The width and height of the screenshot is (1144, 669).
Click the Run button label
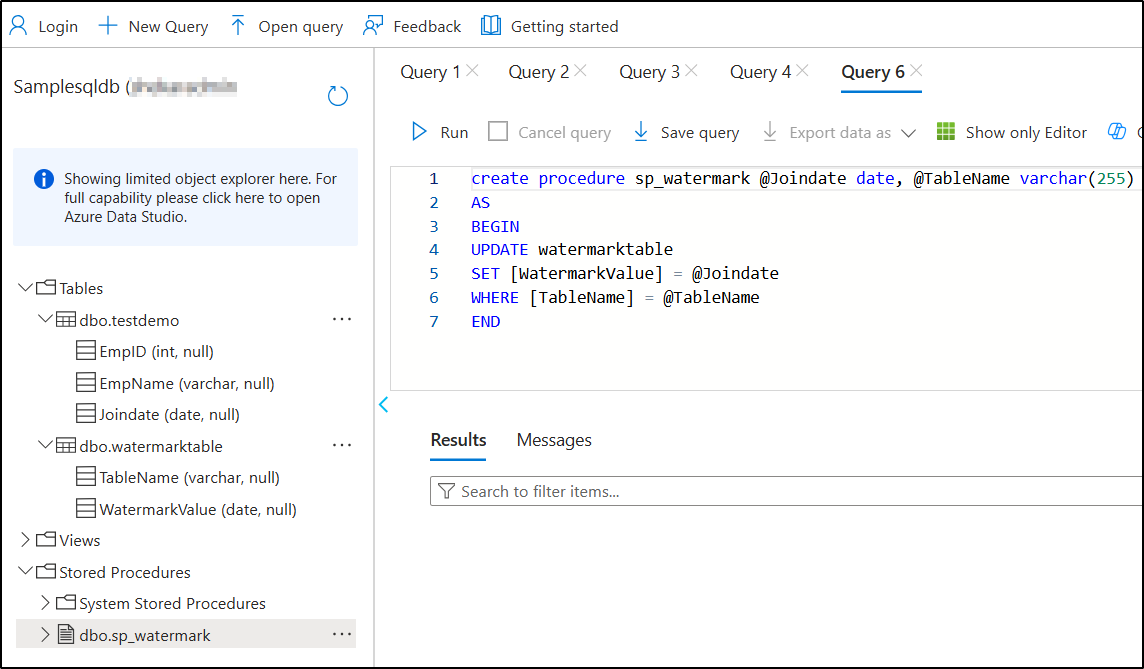point(454,133)
